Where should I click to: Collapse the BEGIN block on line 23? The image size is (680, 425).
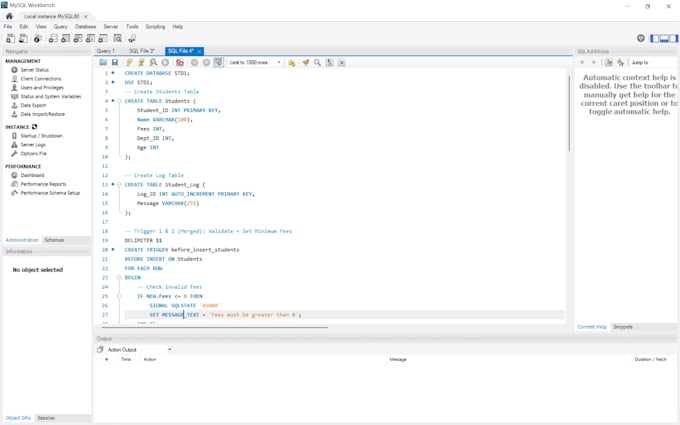119,278
